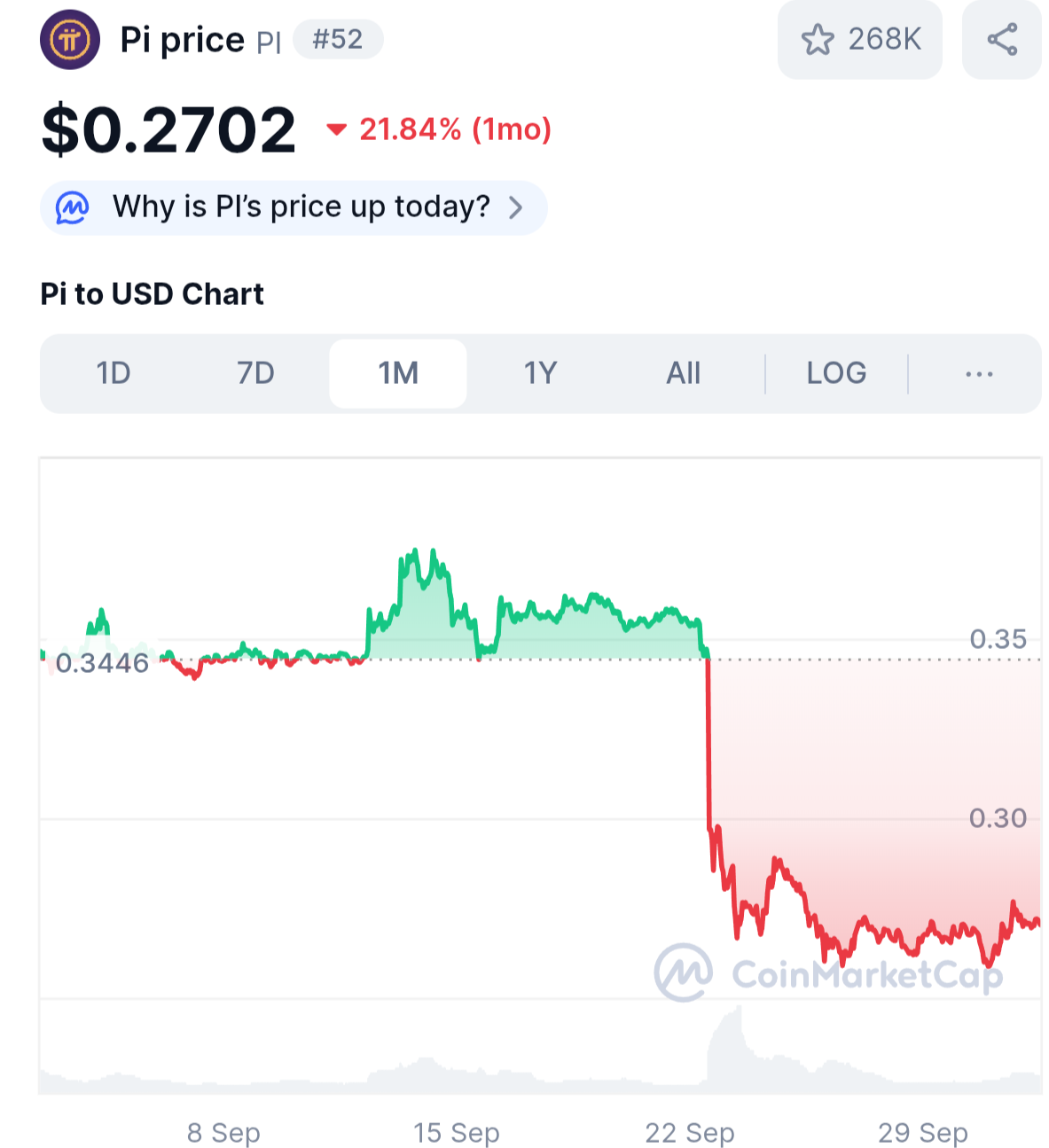This screenshot has height=1148, width=1049.
Task: Click the Pi coin logo icon
Action: coord(70,40)
